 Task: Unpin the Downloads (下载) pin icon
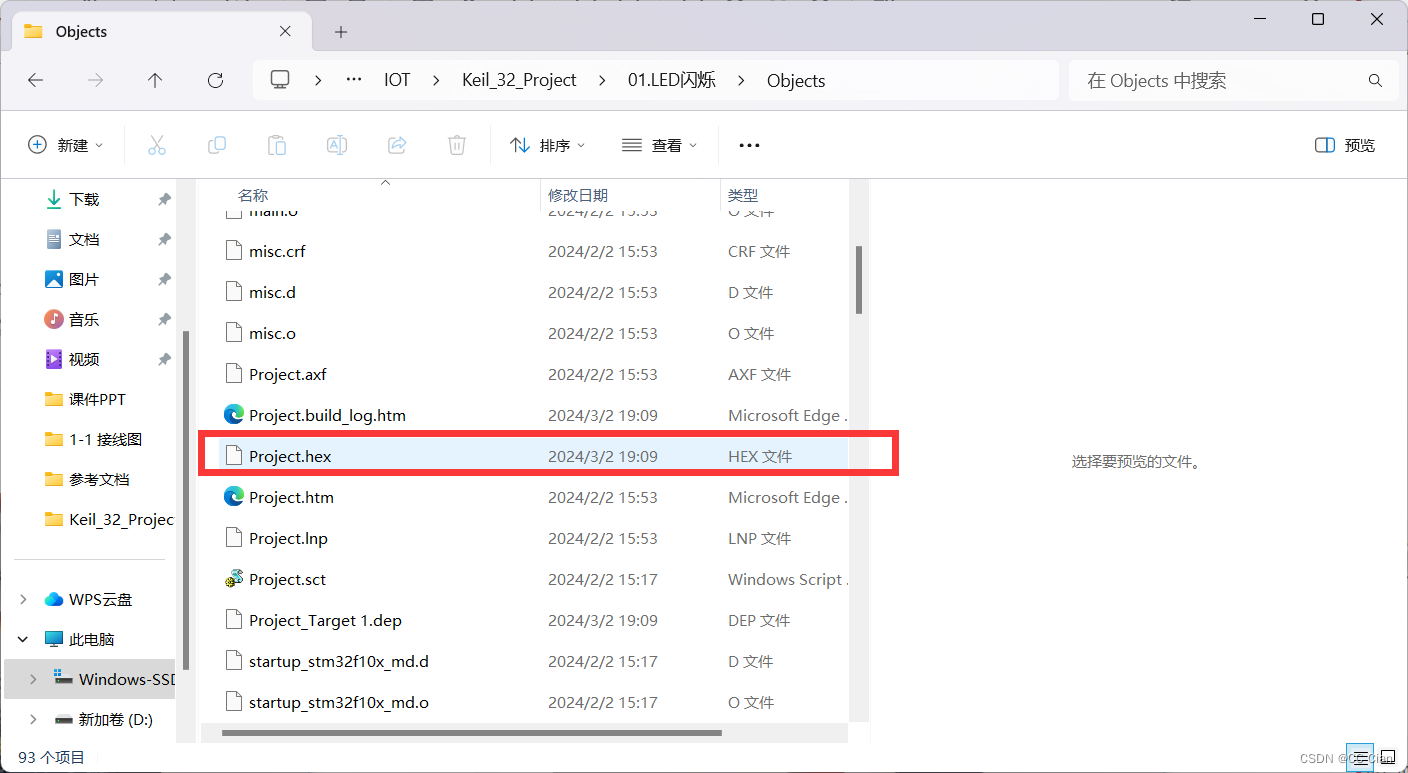[164, 200]
